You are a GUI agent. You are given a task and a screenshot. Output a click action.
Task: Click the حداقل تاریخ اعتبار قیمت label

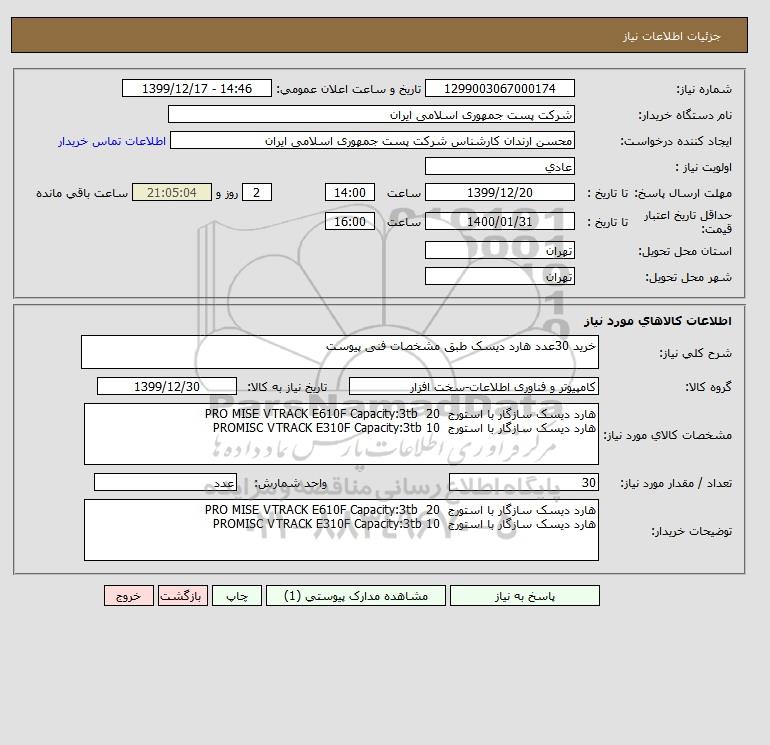click(x=688, y=222)
